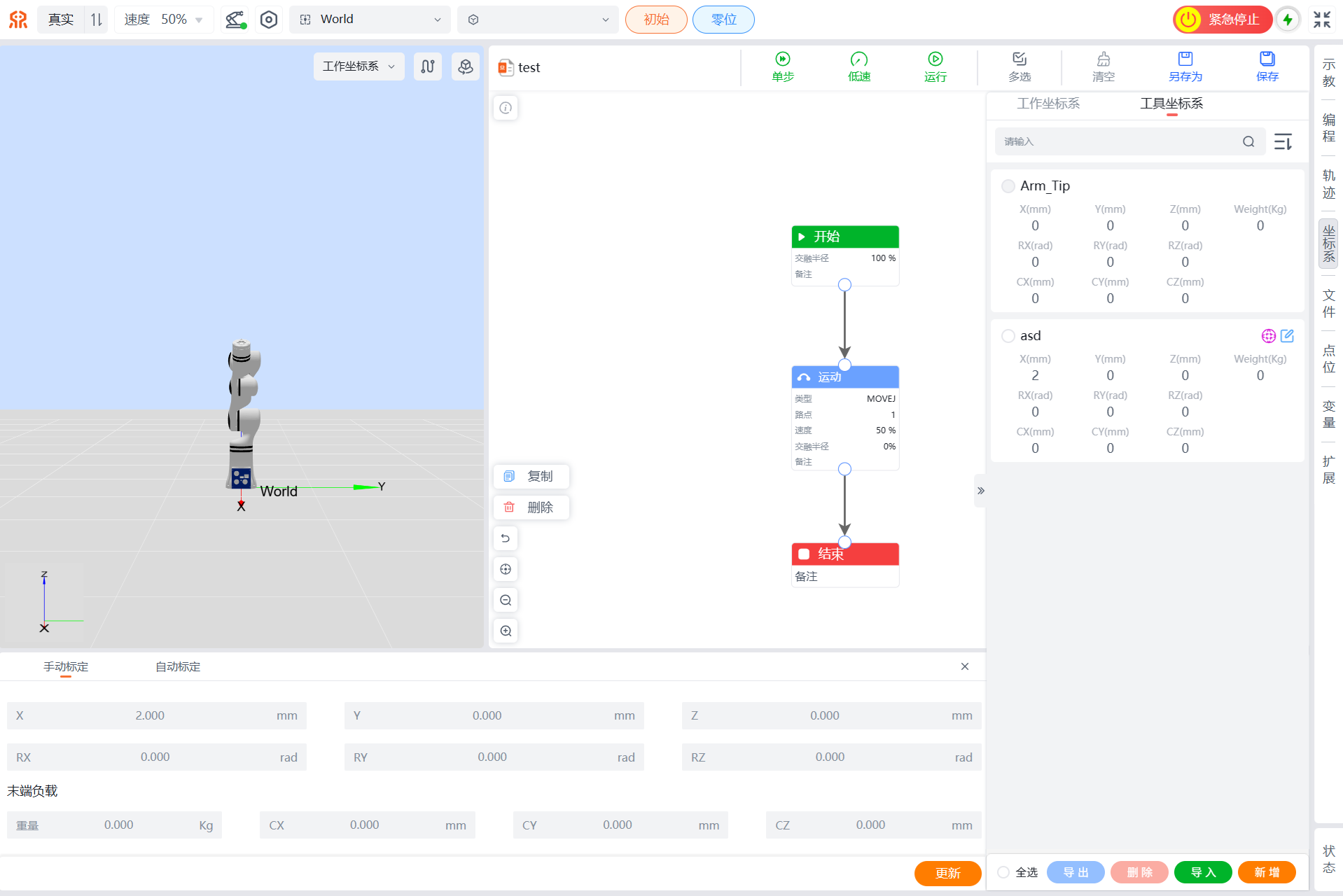The width and height of the screenshot is (1343, 896).
Task: Open the World coordinate dropdown
Action: [371, 20]
